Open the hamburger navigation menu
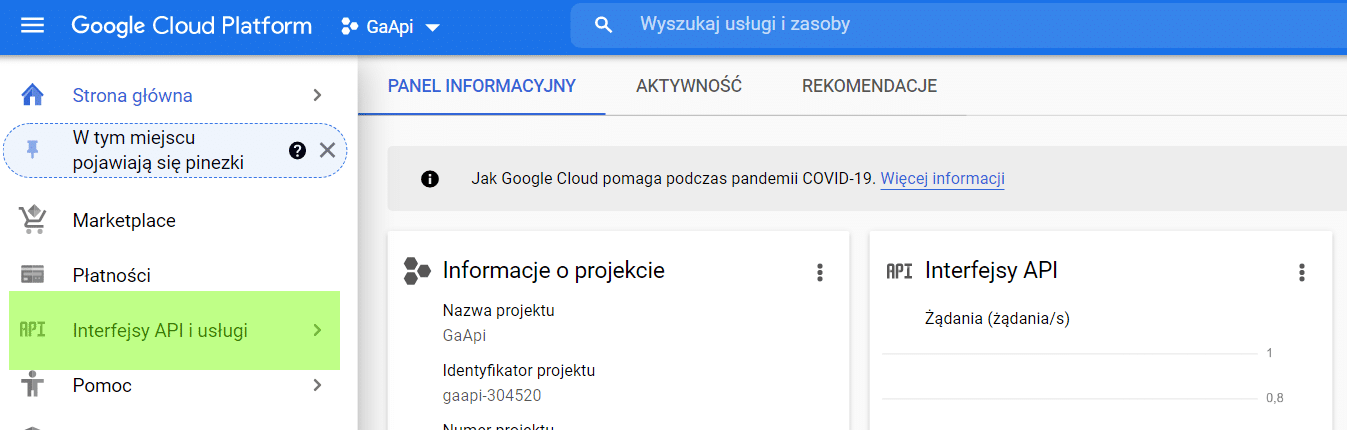This screenshot has width=1347, height=430. pyautogui.click(x=33, y=26)
